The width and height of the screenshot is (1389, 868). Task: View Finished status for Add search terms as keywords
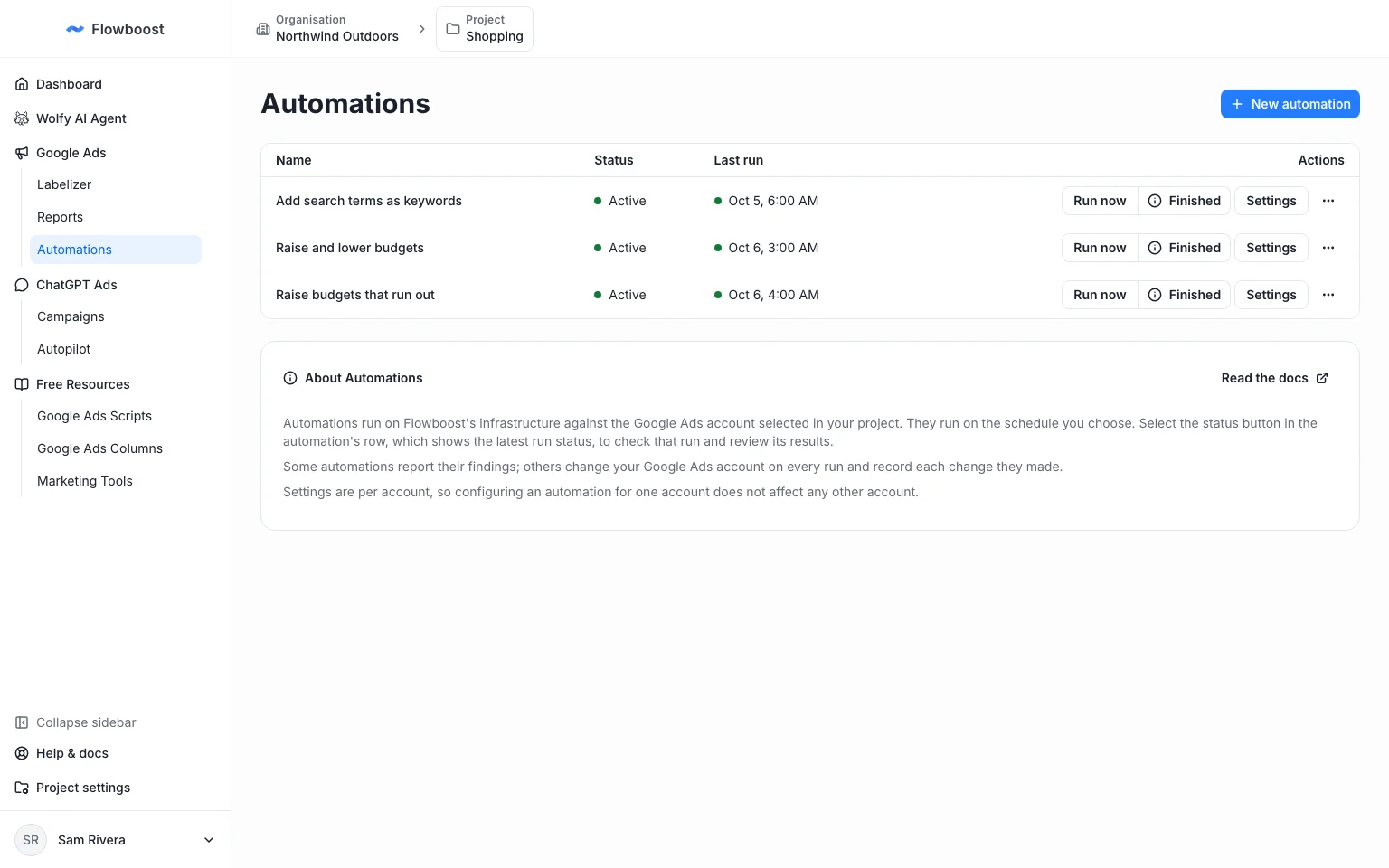[1185, 201]
